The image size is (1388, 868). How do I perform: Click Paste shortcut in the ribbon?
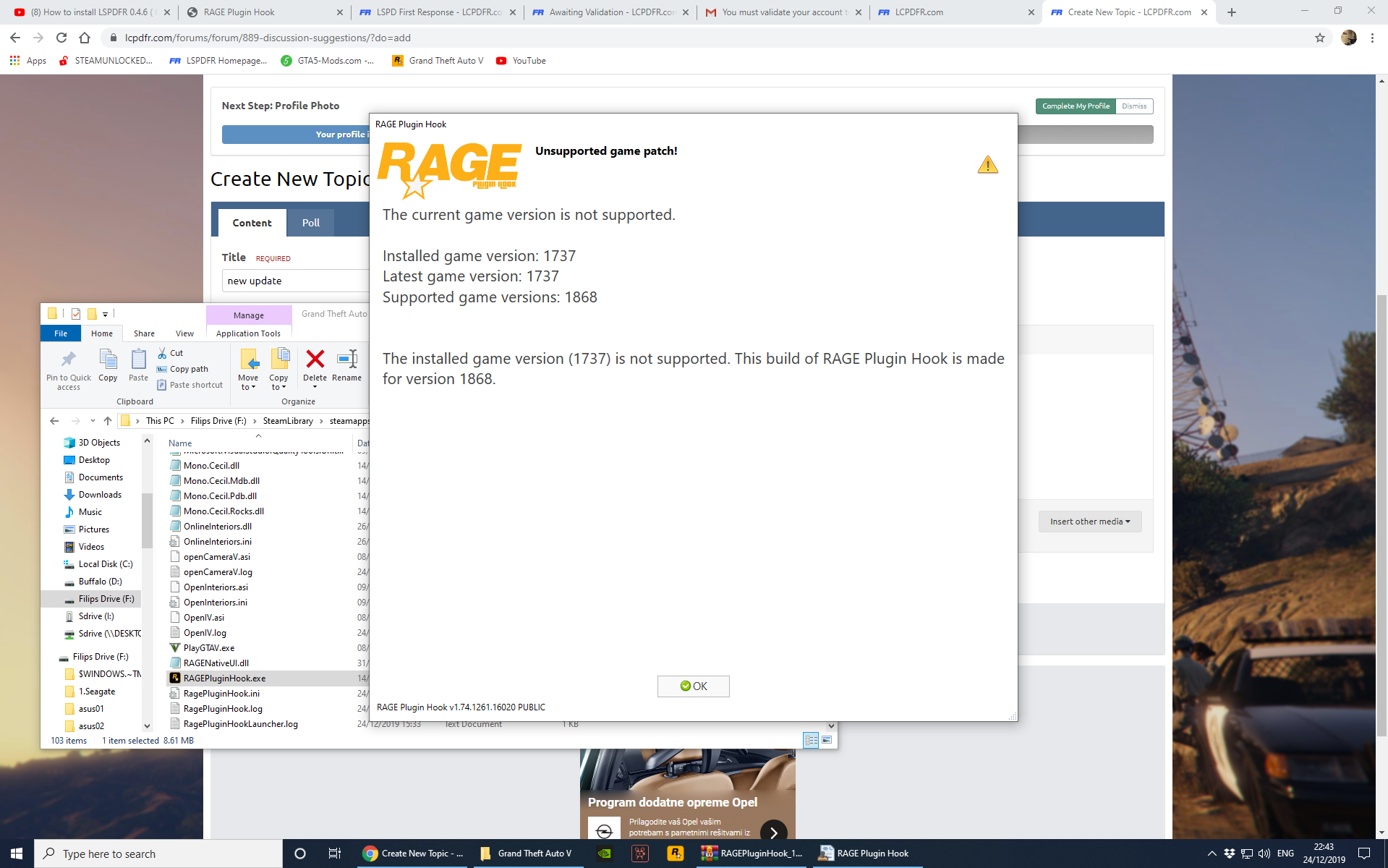[x=190, y=385]
